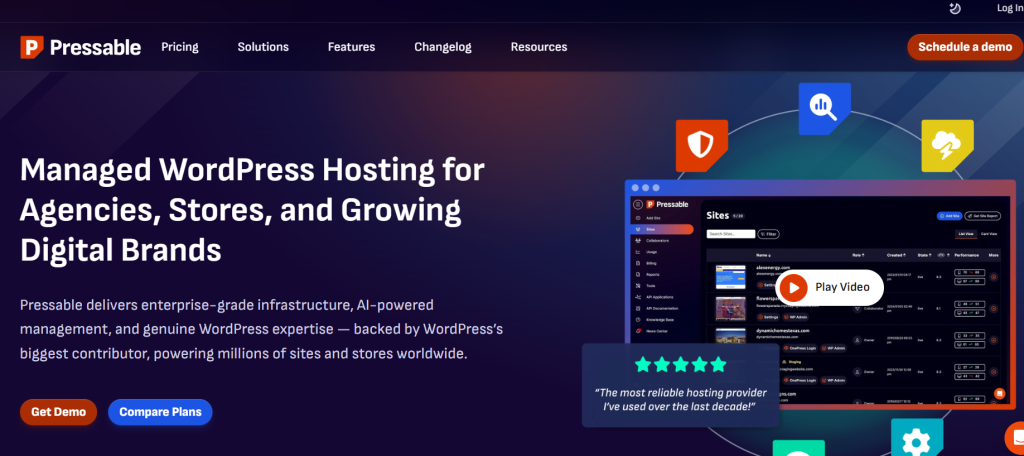Image resolution: width=1024 pixels, height=456 pixels.
Task: Click the first site thumbnail in the preview
Action: point(731,277)
